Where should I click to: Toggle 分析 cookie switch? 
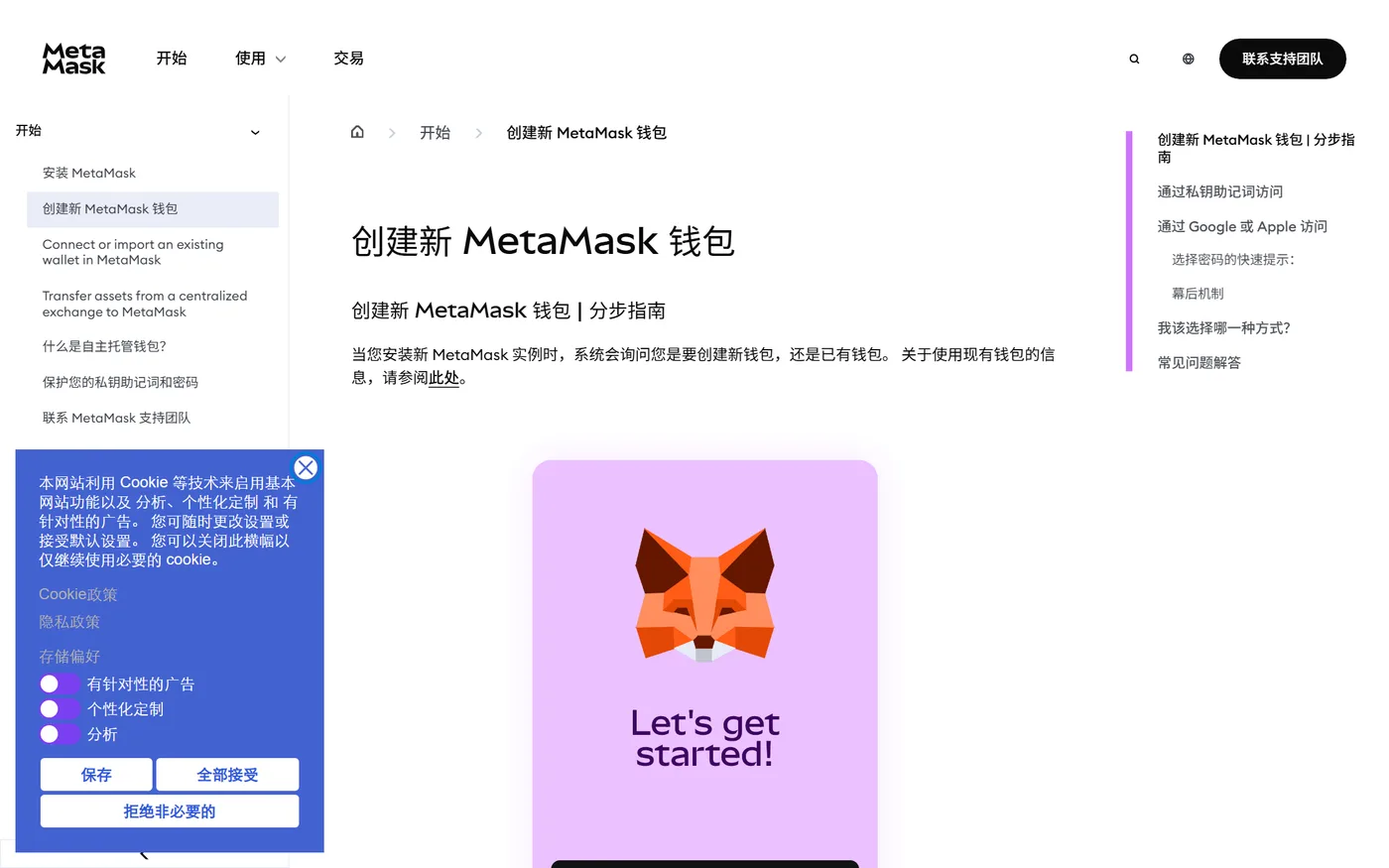[60, 733]
